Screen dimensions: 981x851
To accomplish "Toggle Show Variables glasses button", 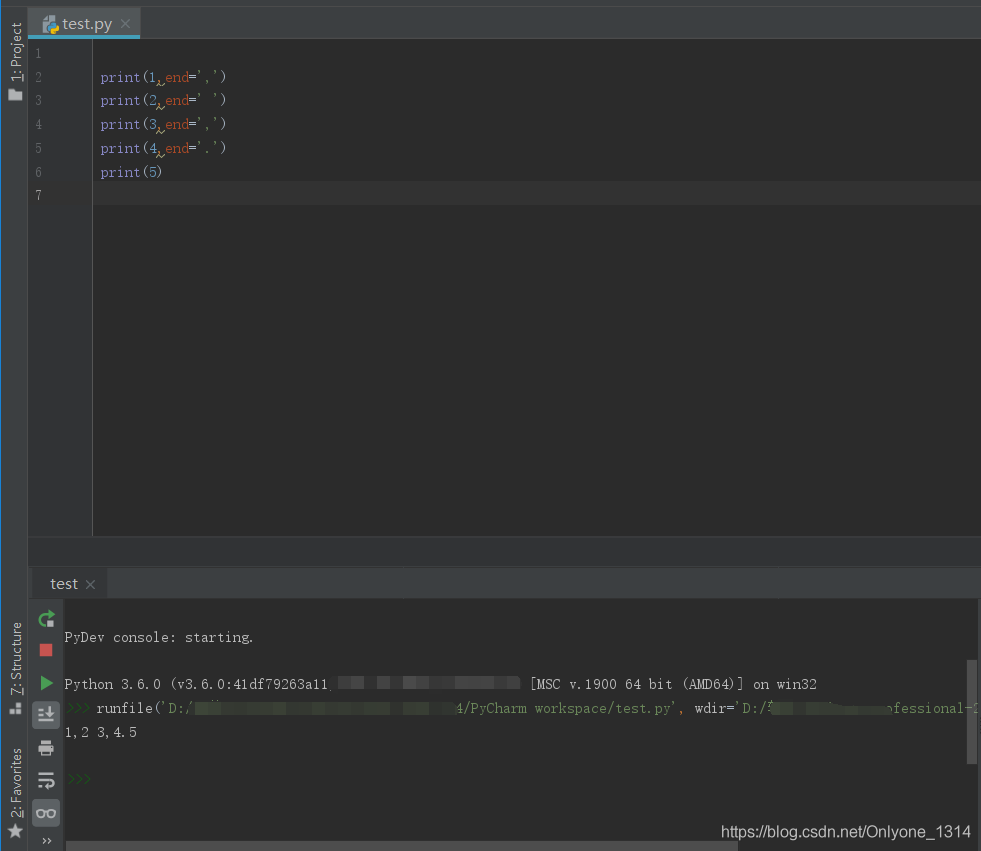I will [46, 813].
